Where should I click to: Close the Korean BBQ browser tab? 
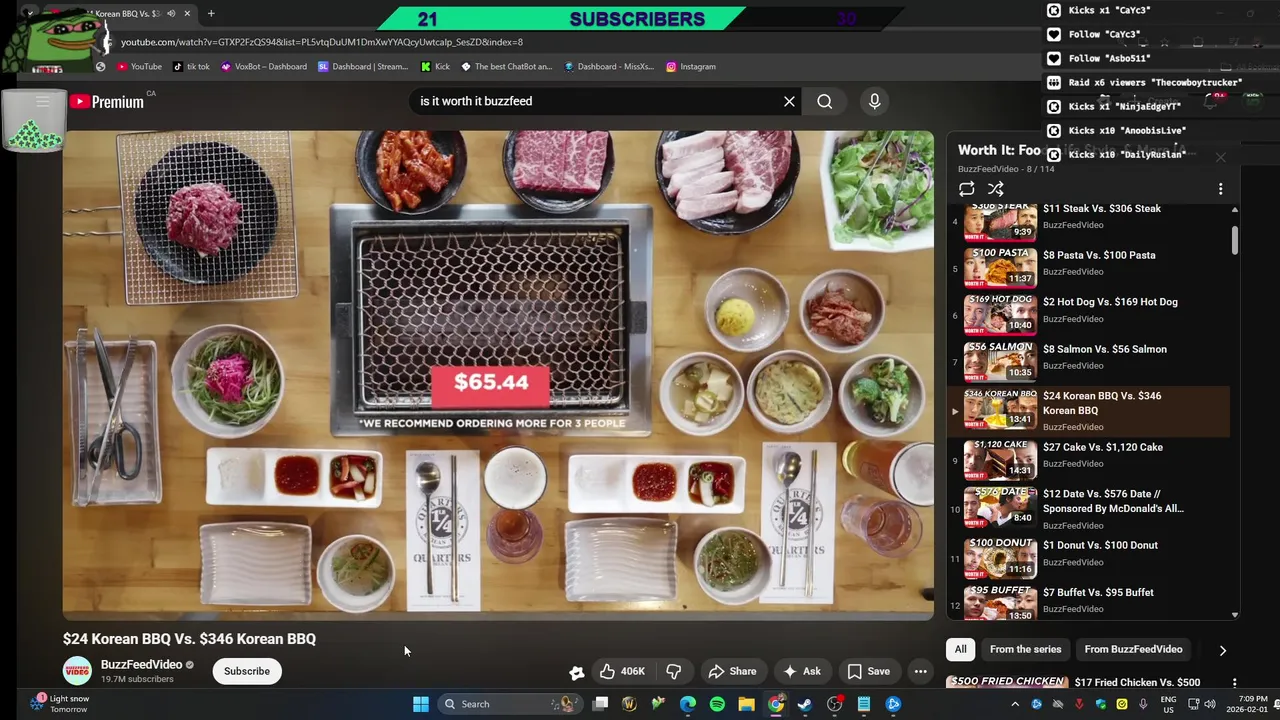[x=187, y=14]
